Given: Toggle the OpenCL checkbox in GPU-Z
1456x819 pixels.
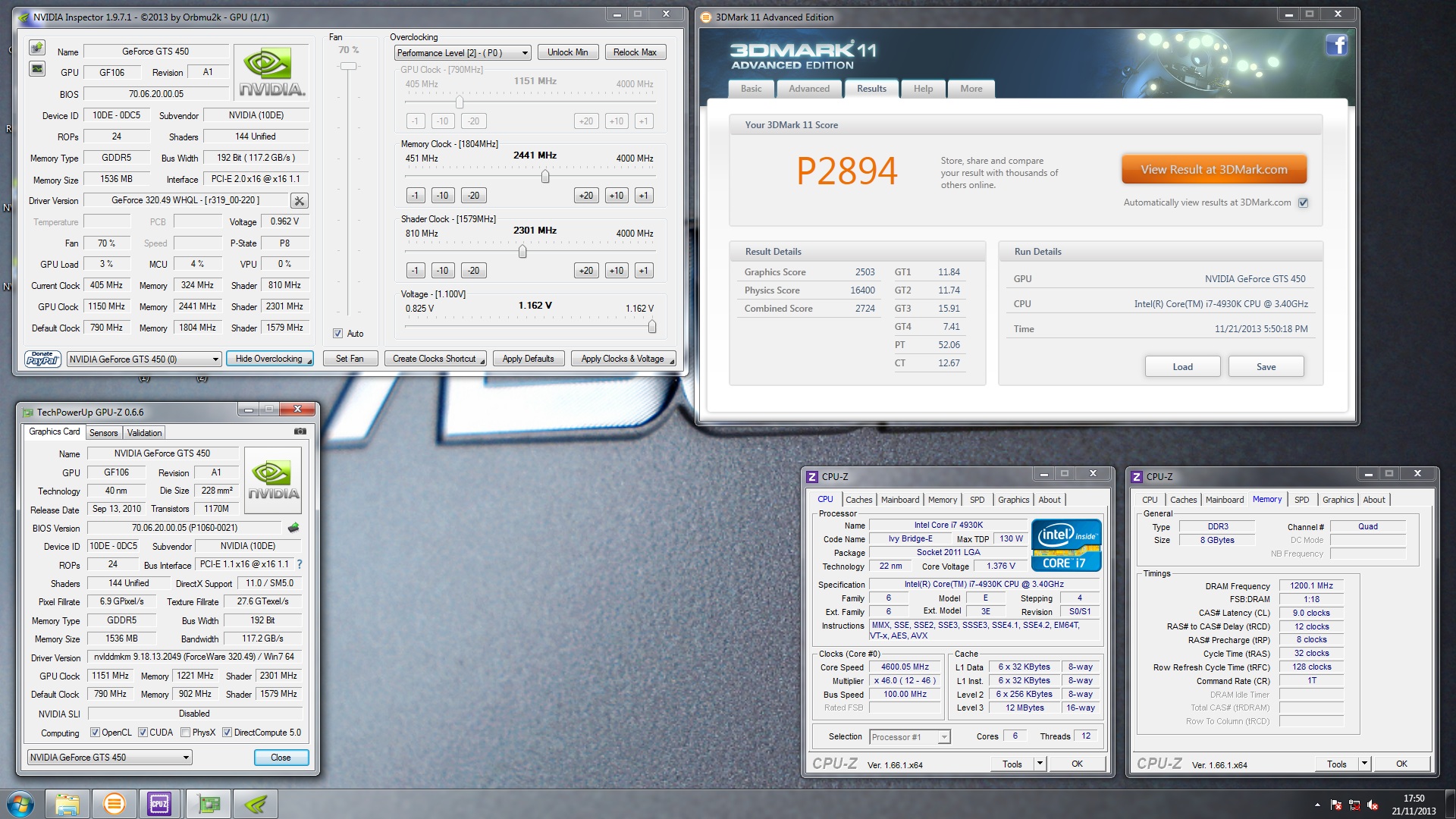Looking at the screenshot, I should point(95,733).
